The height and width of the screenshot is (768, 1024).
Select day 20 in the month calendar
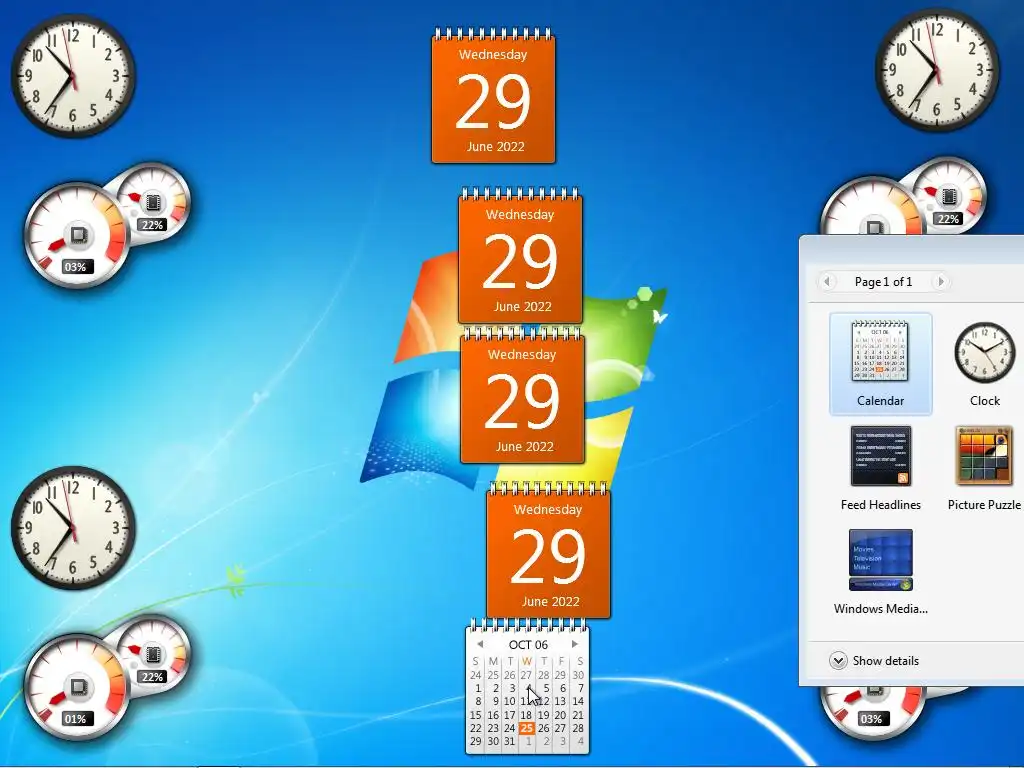560,714
